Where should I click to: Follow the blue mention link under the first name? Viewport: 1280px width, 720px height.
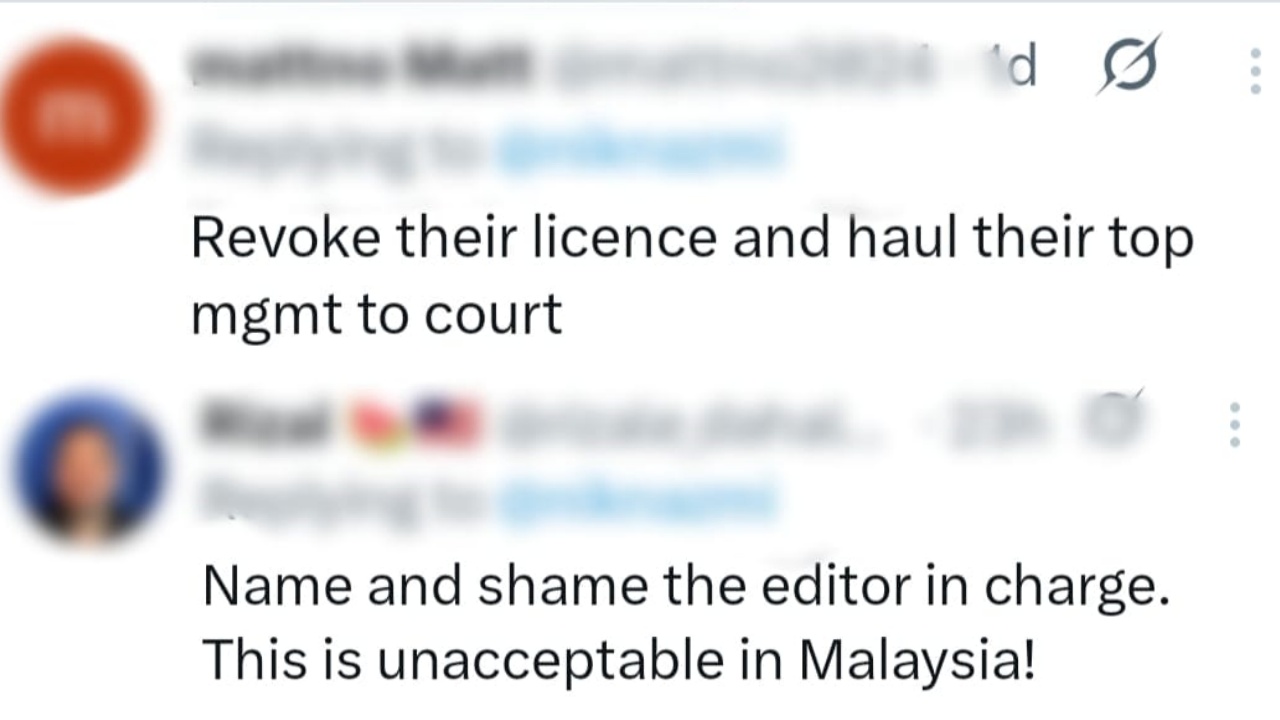642,148
